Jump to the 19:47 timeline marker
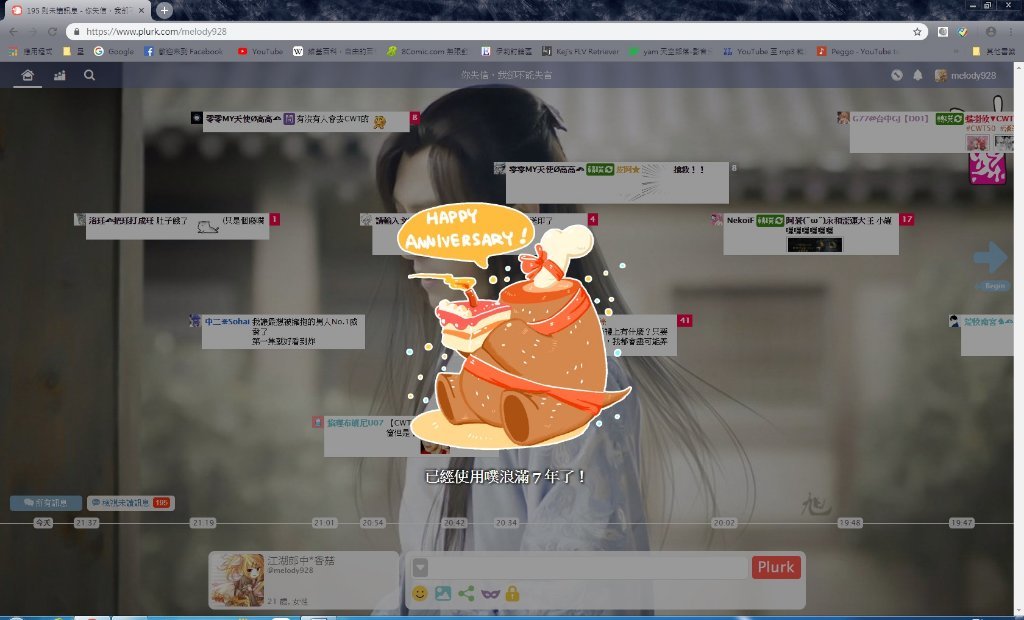The height and width of the screenshot is (620, 1024). 962,523
